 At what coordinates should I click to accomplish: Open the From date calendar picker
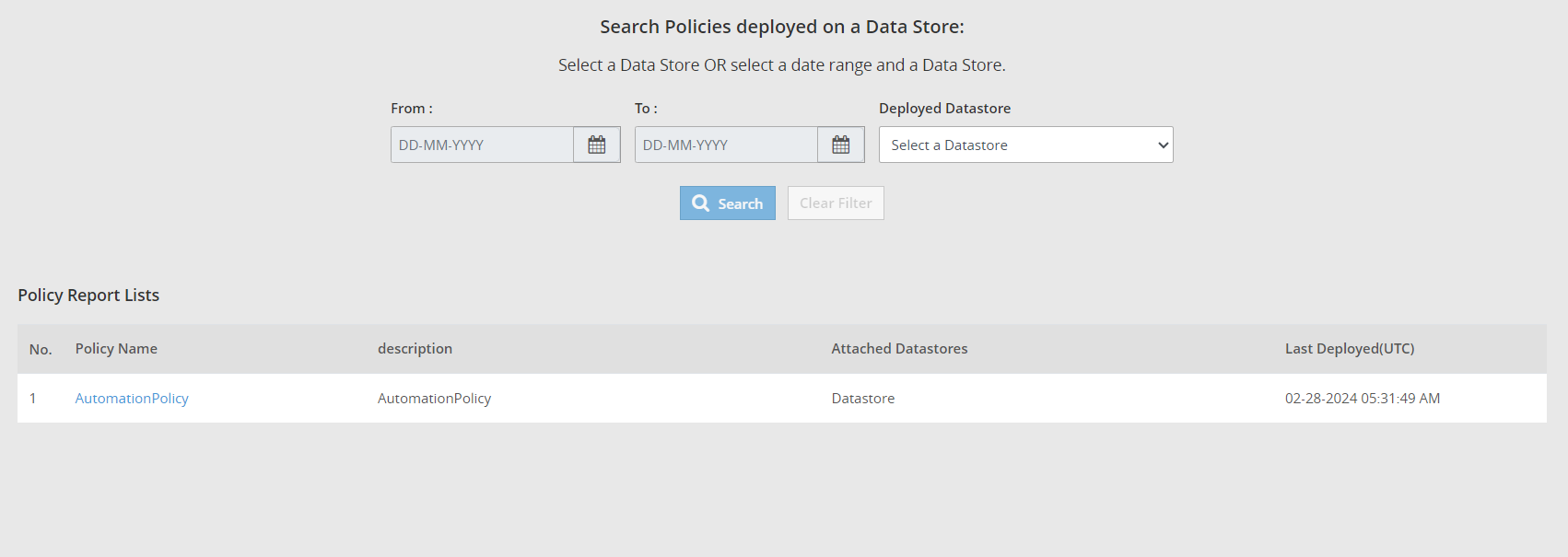tap(597, 145)
